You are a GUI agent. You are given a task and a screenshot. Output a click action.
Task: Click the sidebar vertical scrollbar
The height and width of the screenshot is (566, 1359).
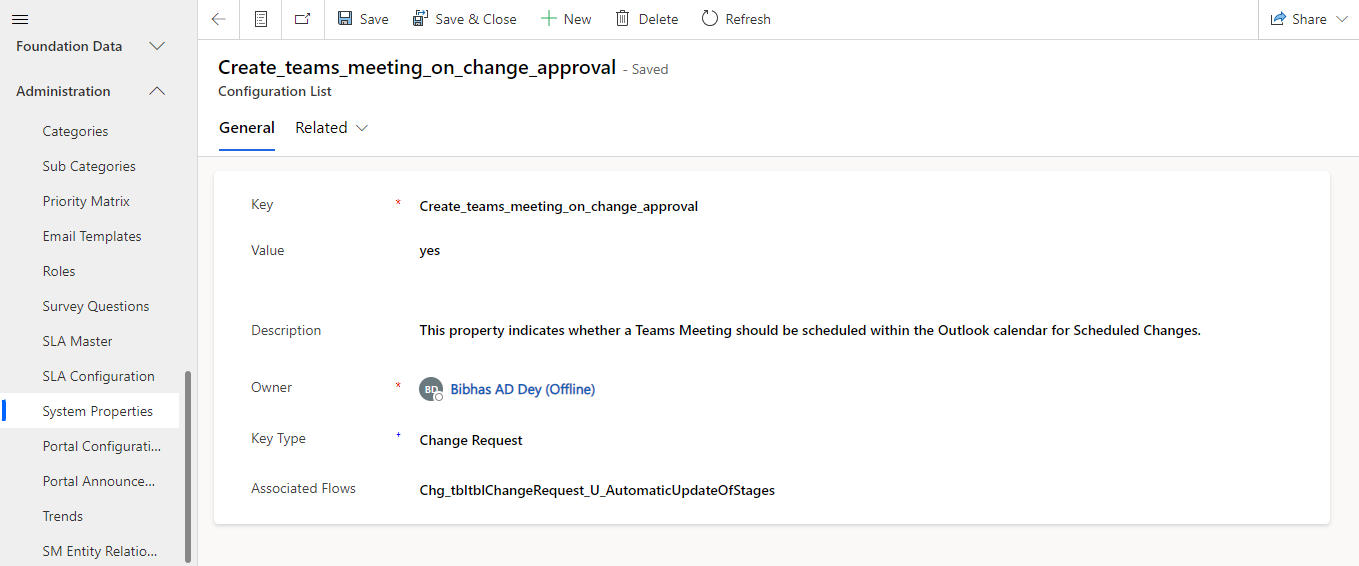(188, 468)
